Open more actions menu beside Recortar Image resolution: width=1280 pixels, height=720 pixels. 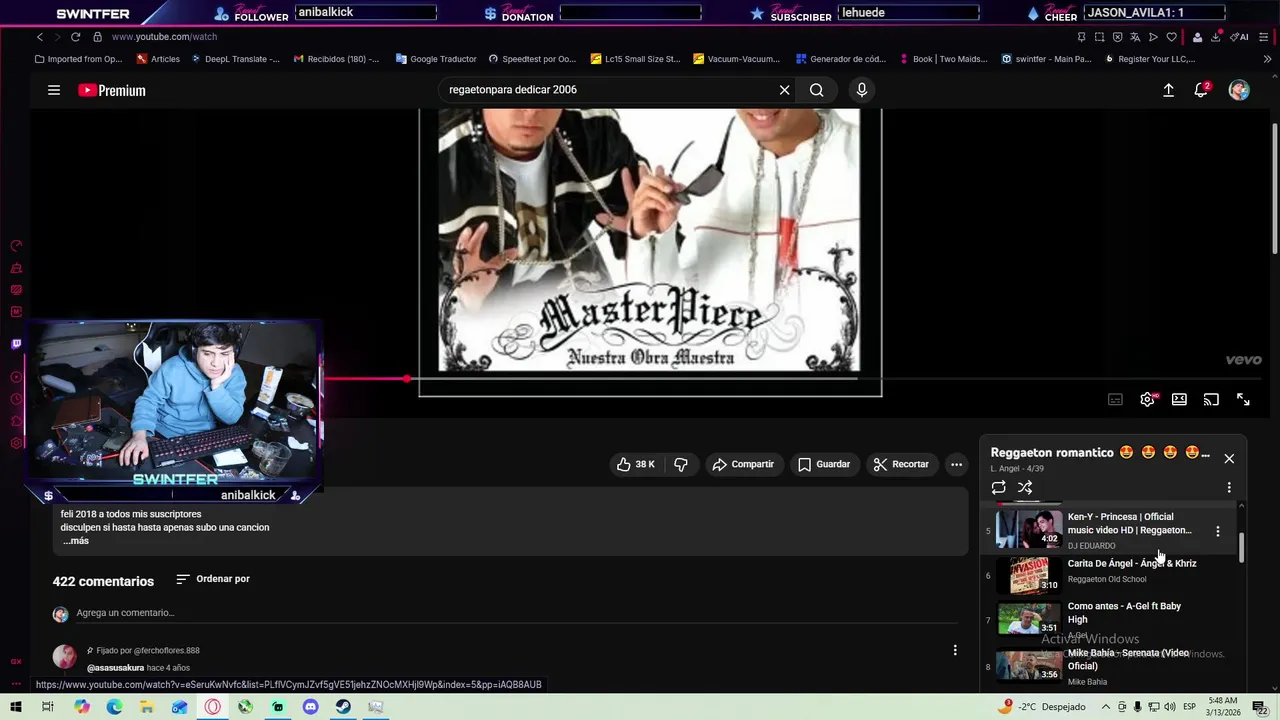(x=956, y=464)
